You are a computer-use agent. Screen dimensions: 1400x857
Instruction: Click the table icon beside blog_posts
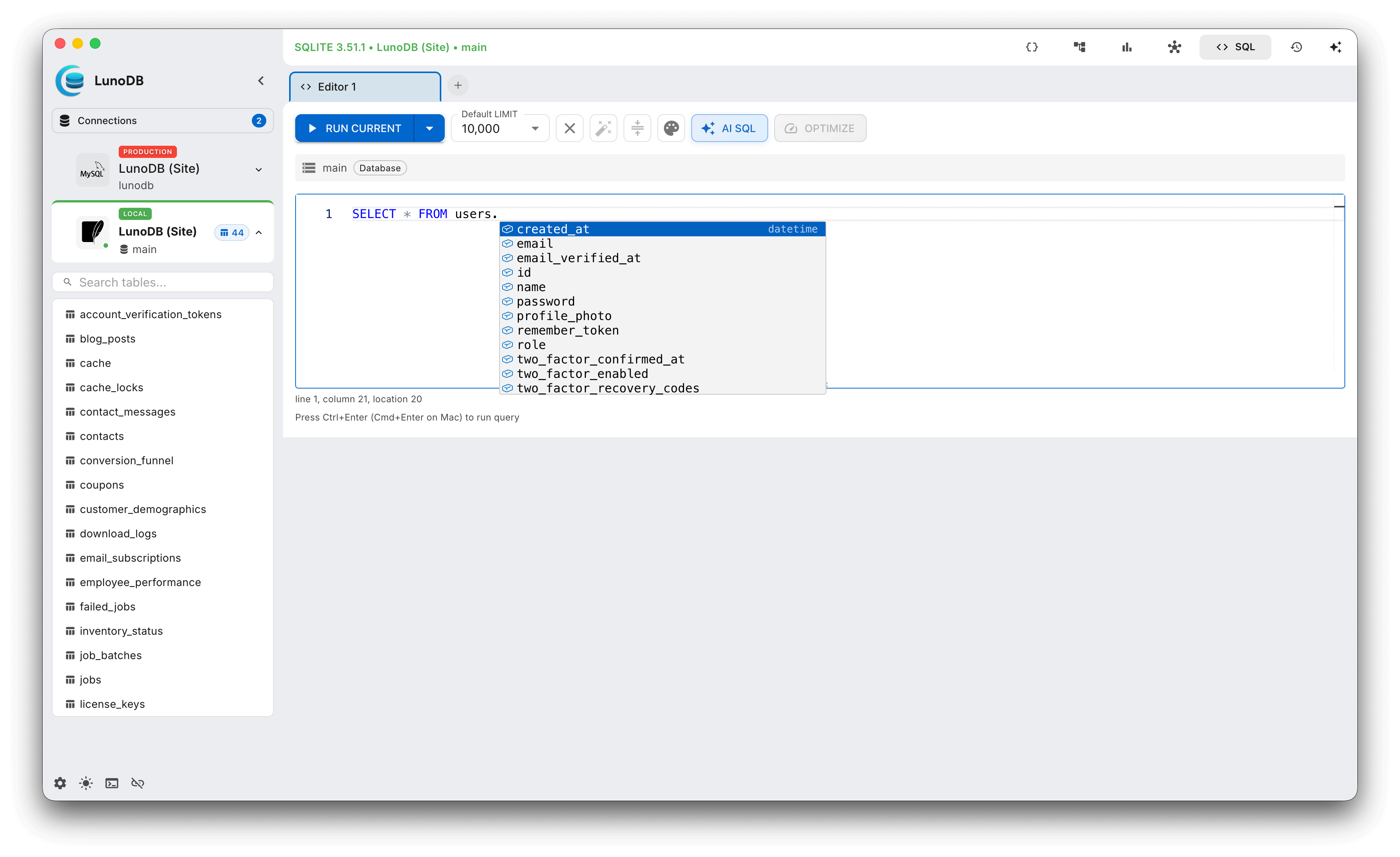(x=70, y=339)
